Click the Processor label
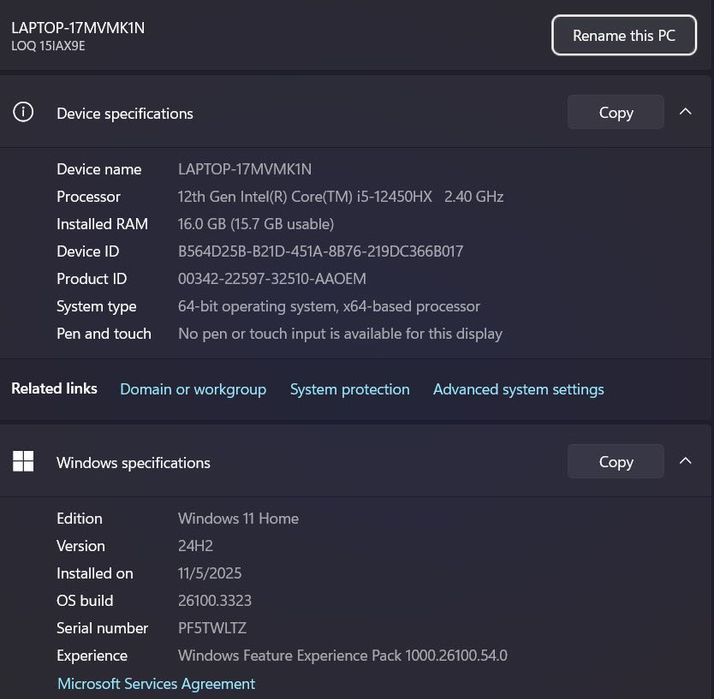This screenshot has height=699, width=714. 88,197
